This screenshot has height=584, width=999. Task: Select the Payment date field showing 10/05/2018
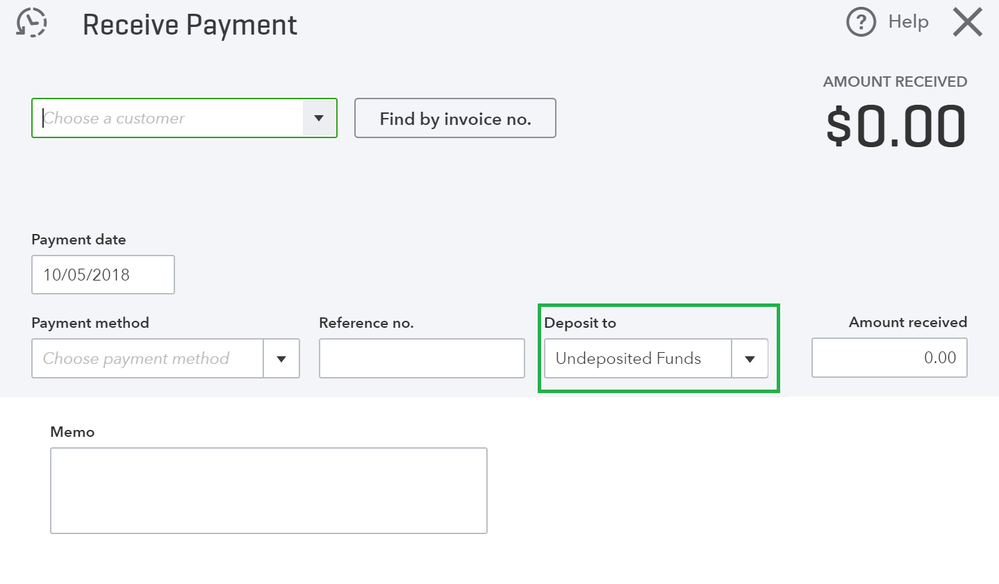[102, 274]
